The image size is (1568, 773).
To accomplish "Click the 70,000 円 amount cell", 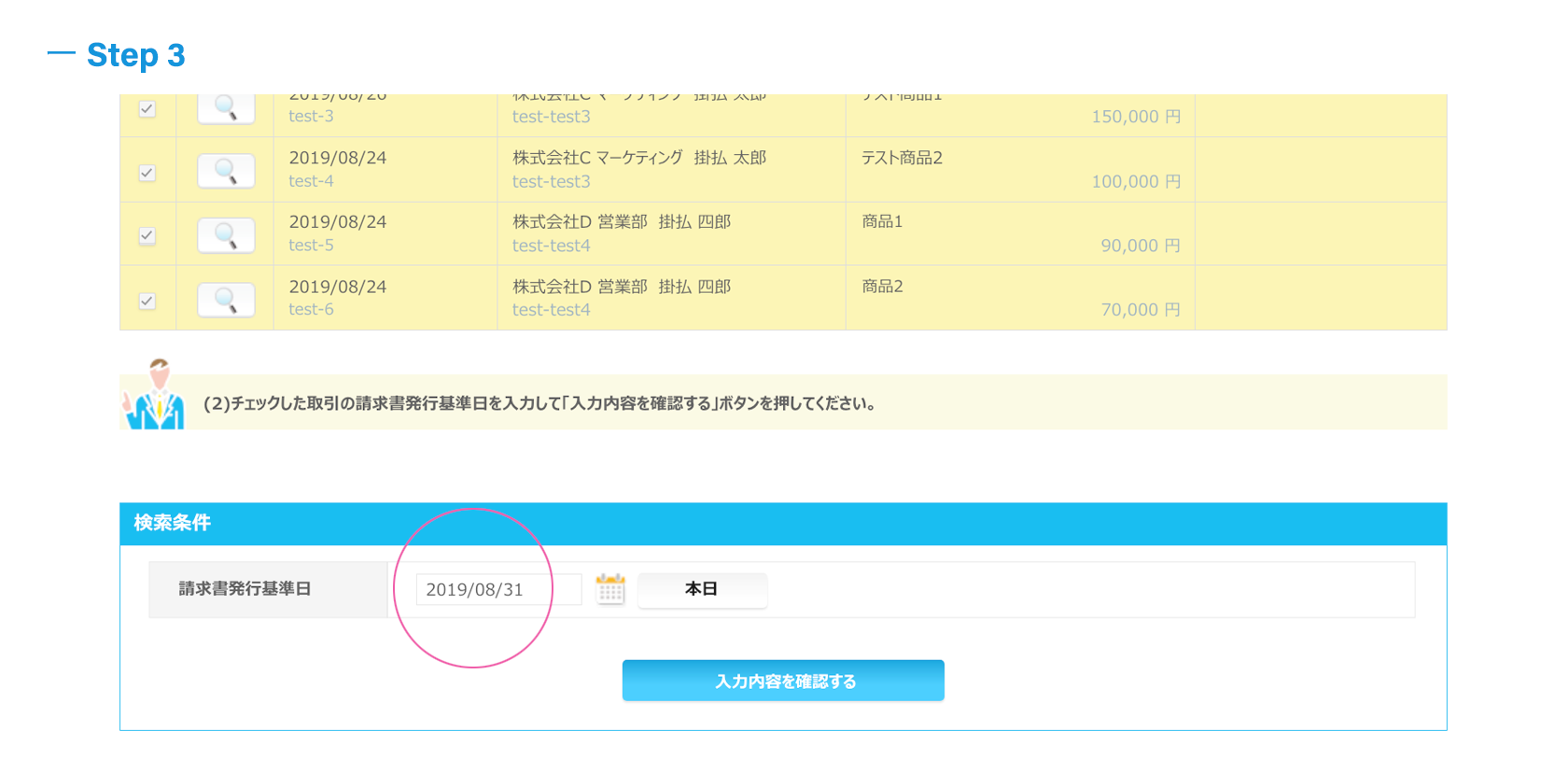I will [x=1141, y=310].
